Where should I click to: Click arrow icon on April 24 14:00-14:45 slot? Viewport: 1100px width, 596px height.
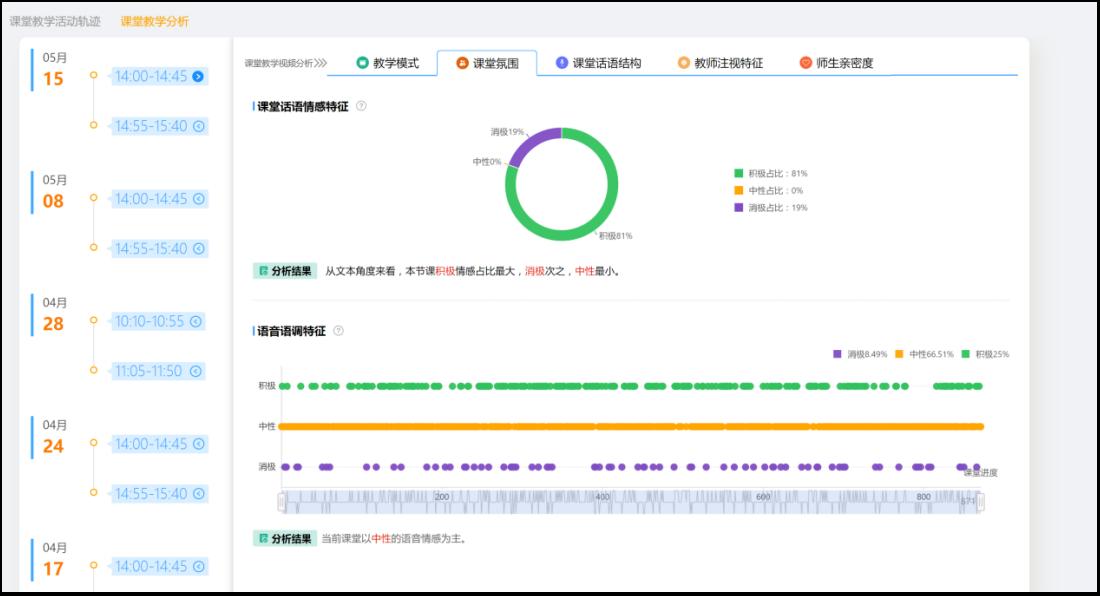(198, 444)
